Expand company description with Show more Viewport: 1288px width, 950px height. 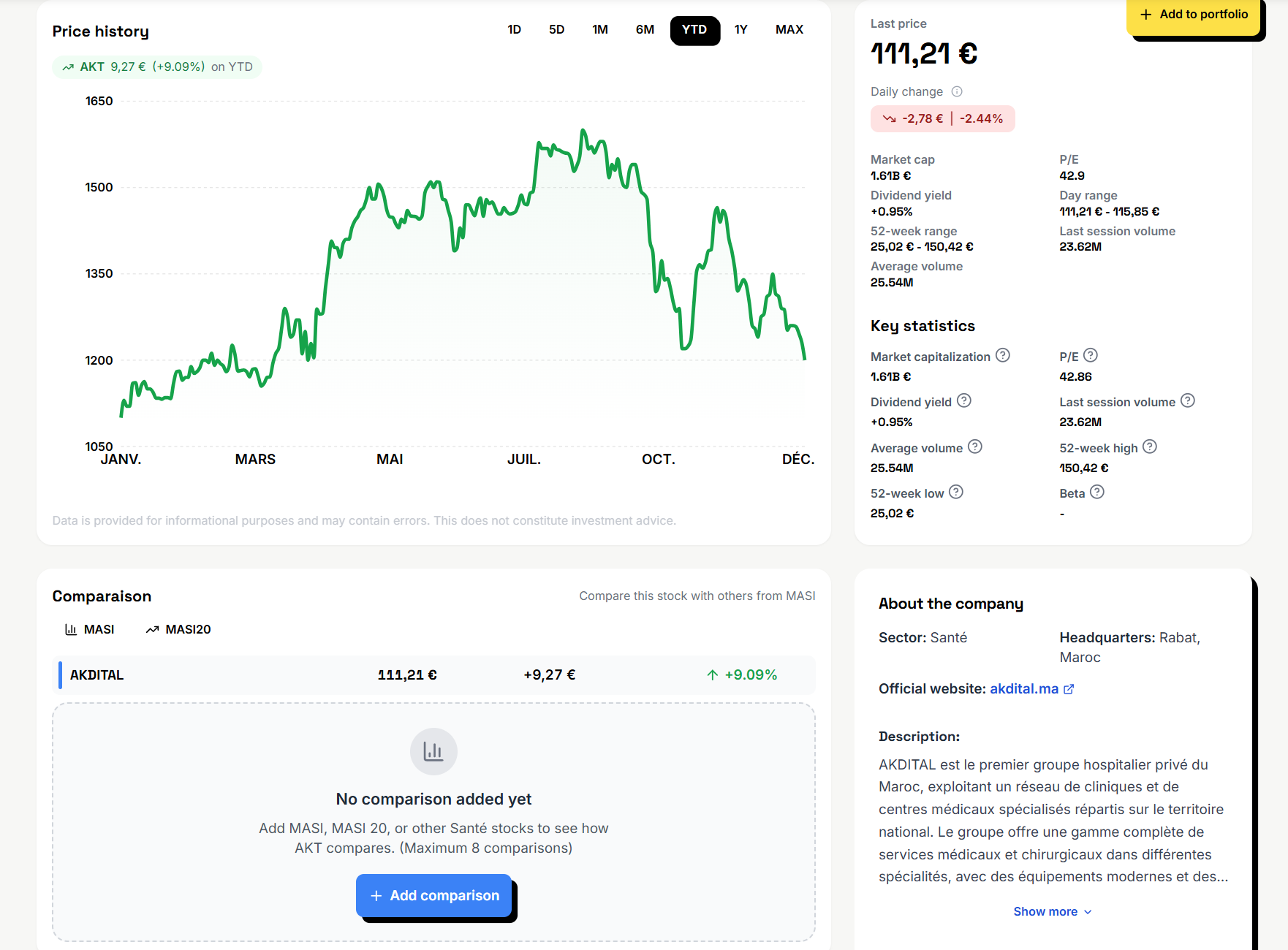[1053, 911]
